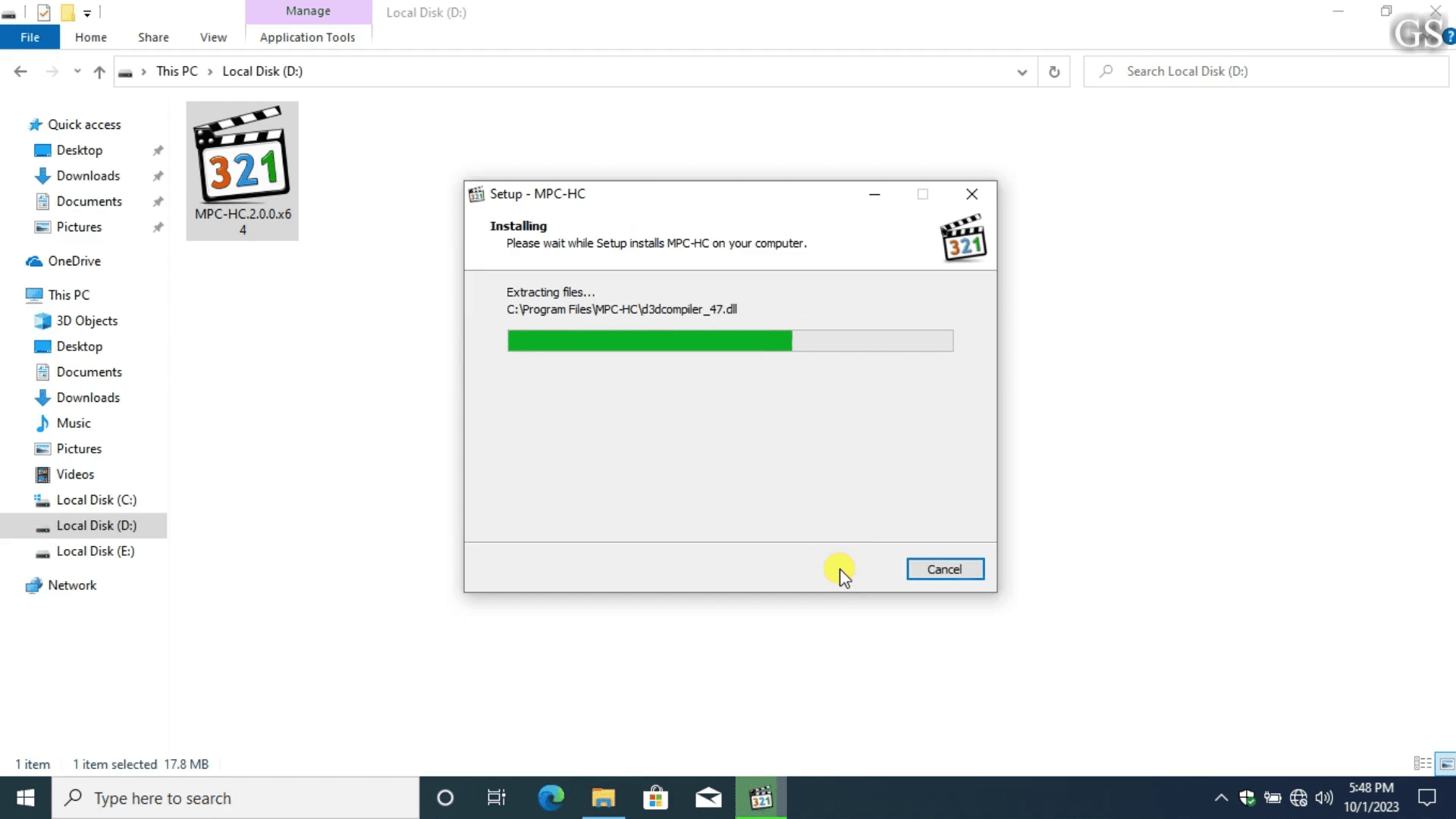
Task: Select This PC in the sidebar
Action: point(68,295)
